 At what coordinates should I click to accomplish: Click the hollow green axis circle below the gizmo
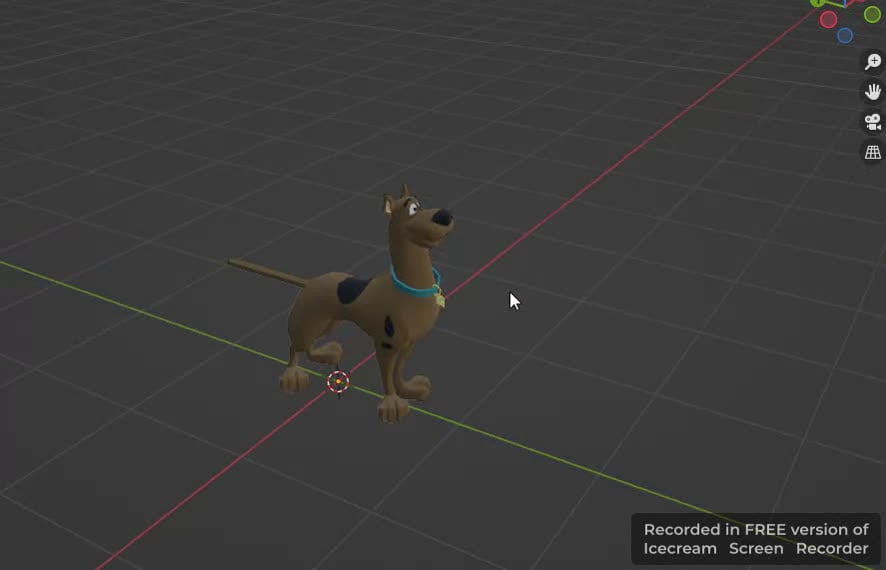(x=872, y=15)
